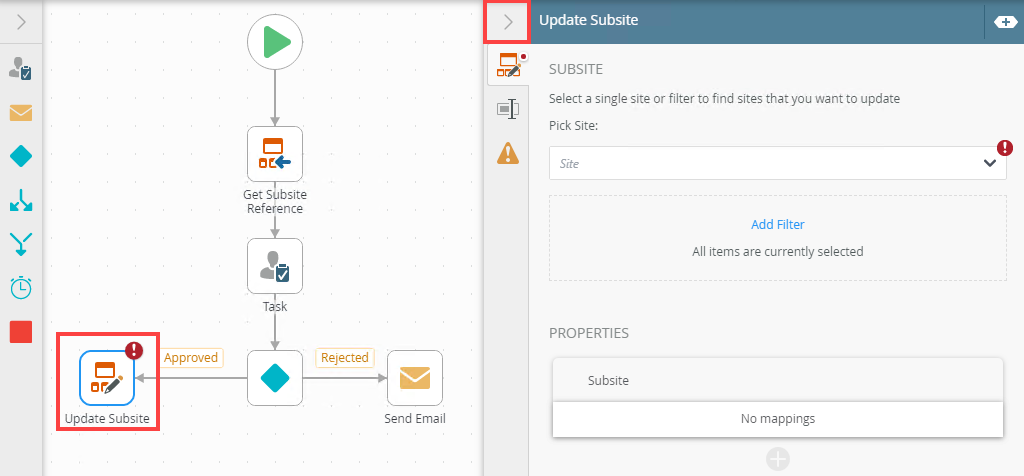Screen dimensions: 1024x476
Task: Pick the email envelope tool in toolbox
Action: [x=21, y=112]
